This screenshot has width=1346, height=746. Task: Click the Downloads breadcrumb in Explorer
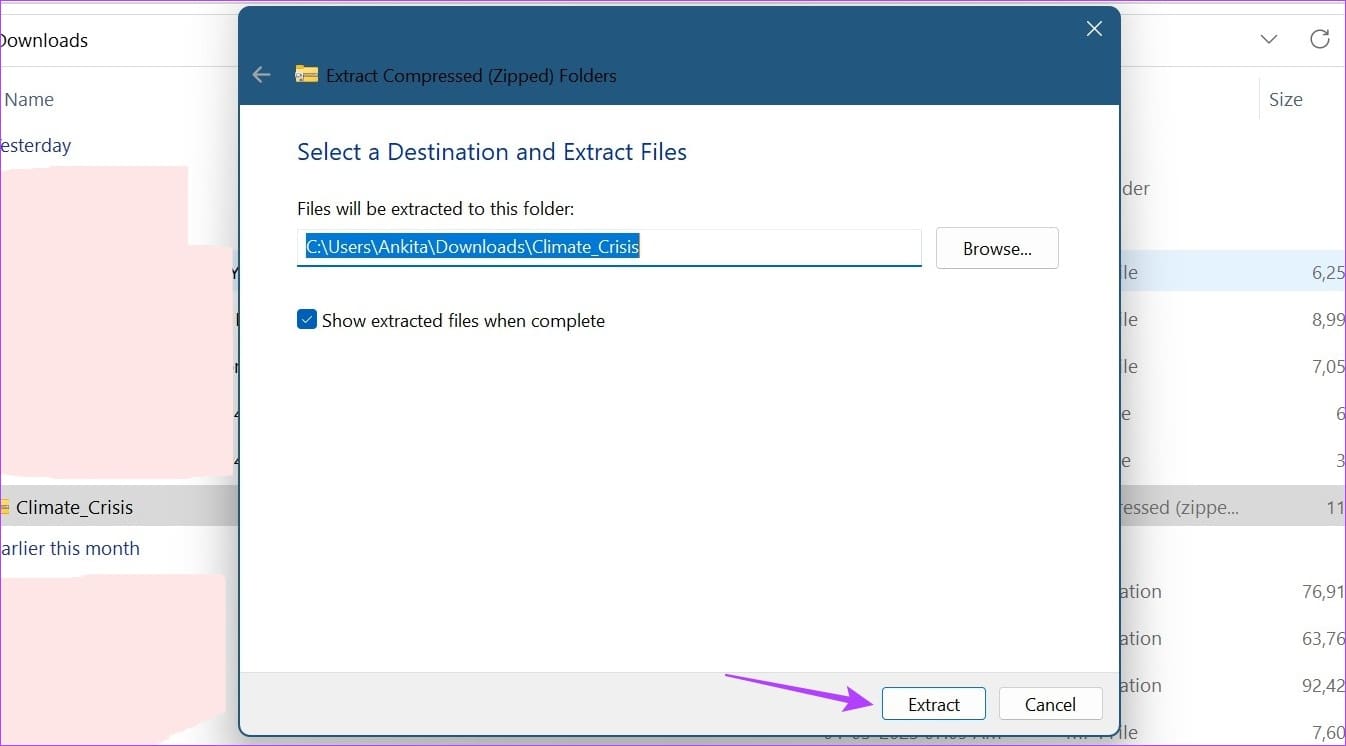pyautogui.click(x=44, y=40)
